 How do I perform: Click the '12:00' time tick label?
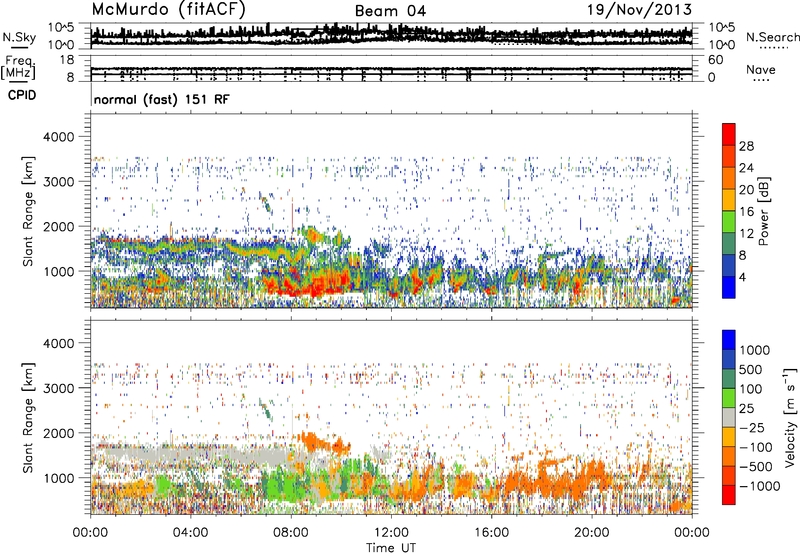391,533
